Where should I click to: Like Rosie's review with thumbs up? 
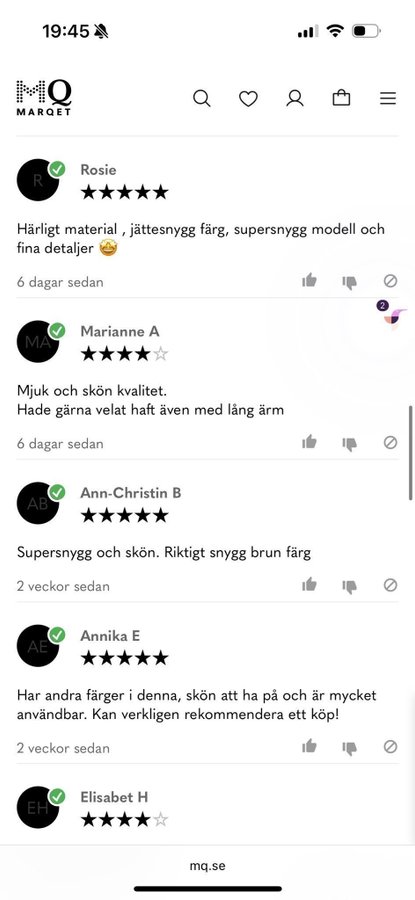(x=309, y=281)
